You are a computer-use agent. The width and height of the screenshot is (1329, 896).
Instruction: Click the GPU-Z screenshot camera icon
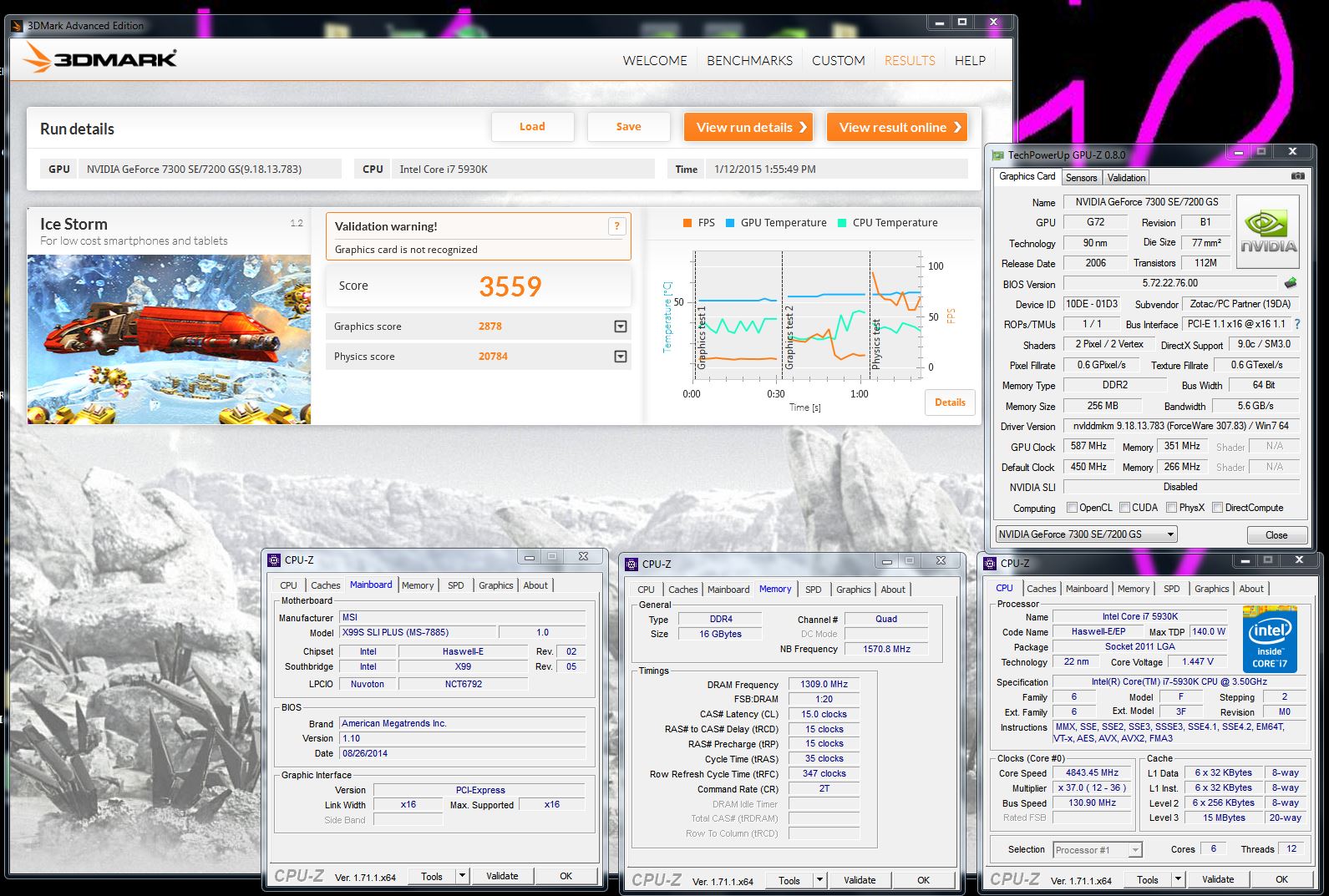tap(1297, 176)
